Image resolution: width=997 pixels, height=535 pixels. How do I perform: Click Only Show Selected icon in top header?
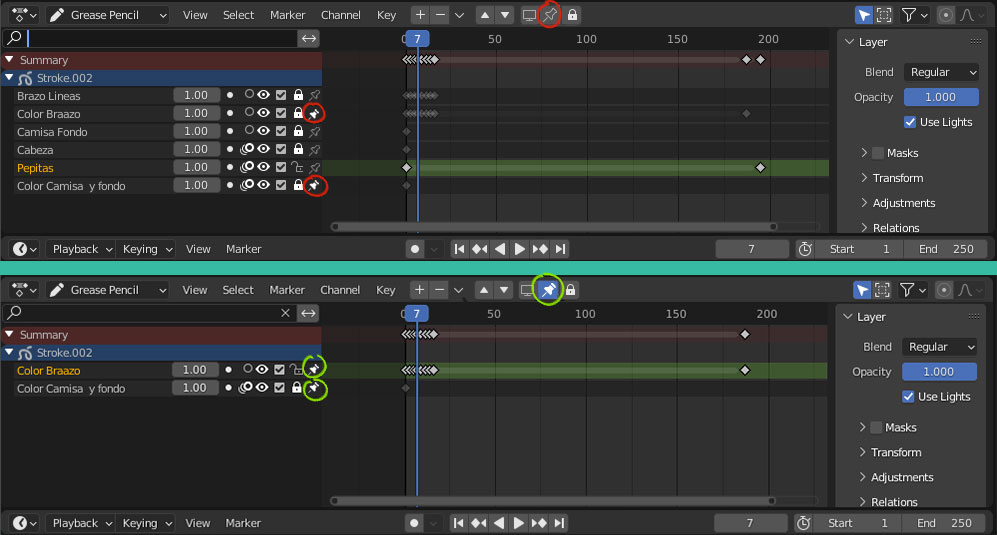click(x=529, y=15)
